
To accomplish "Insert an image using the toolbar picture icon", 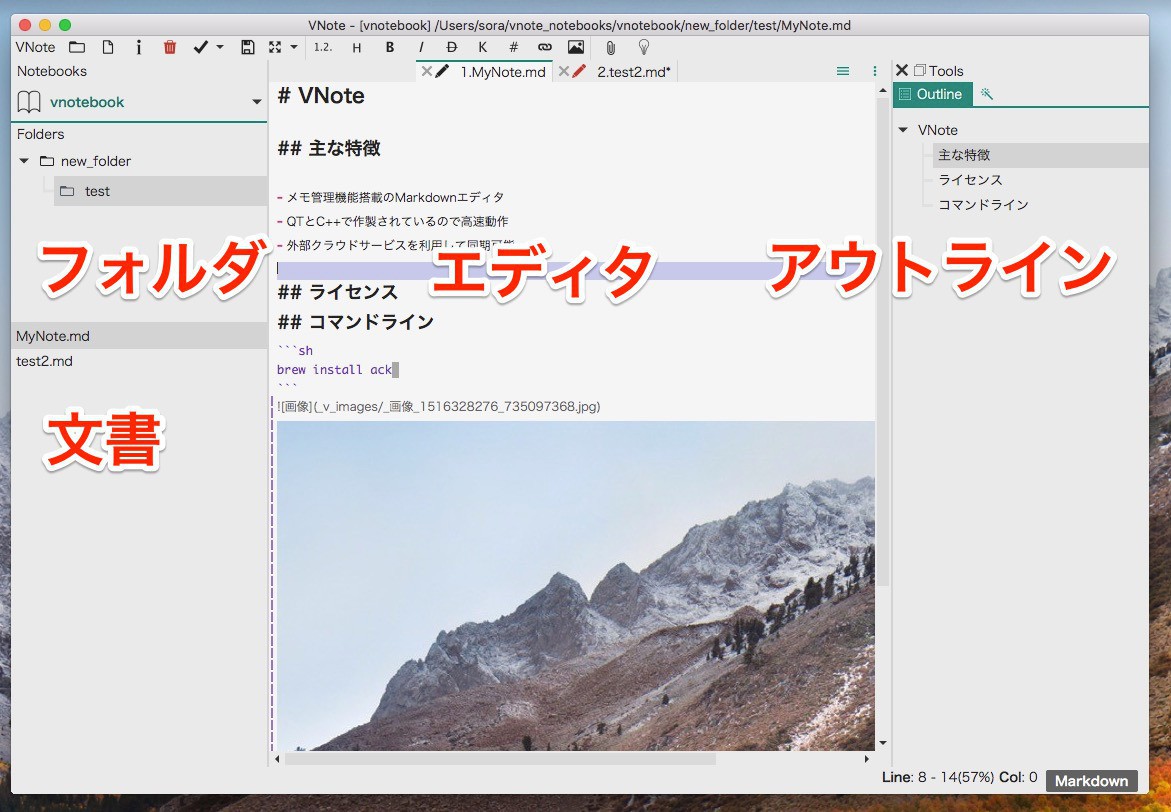I will coord(575,47).
